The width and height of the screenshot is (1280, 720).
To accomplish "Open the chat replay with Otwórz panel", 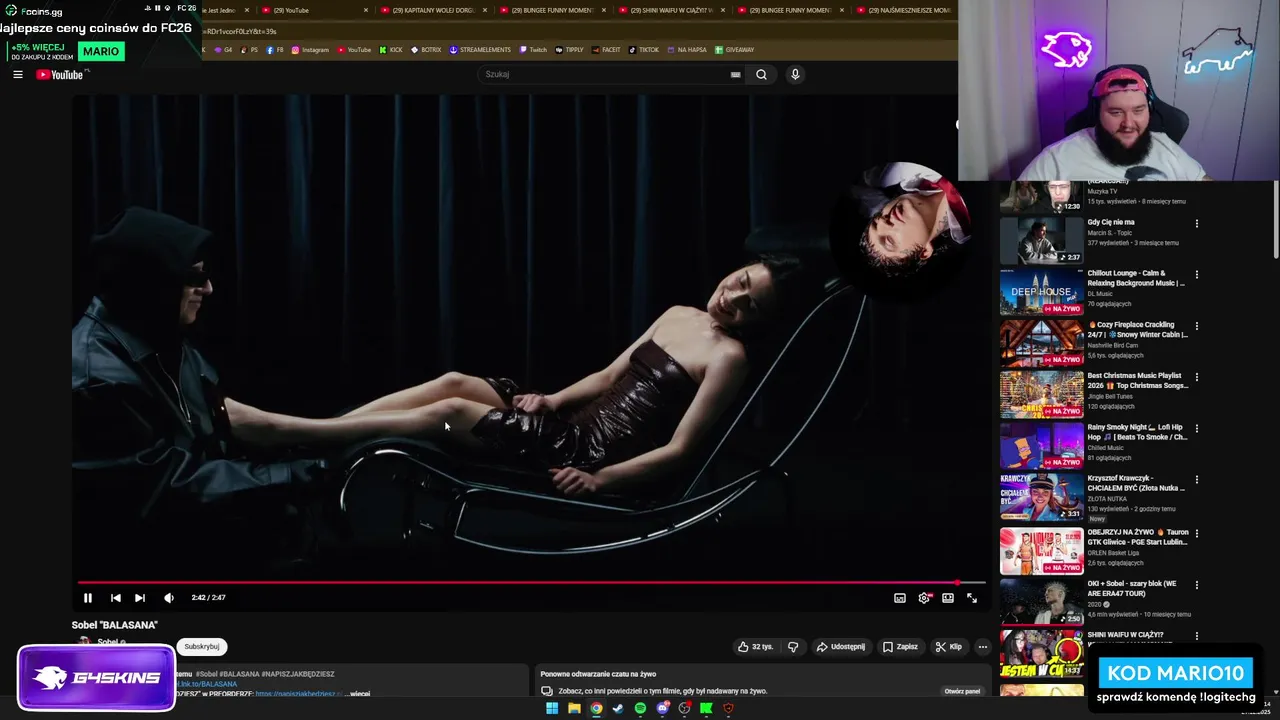I will [962, 691].
